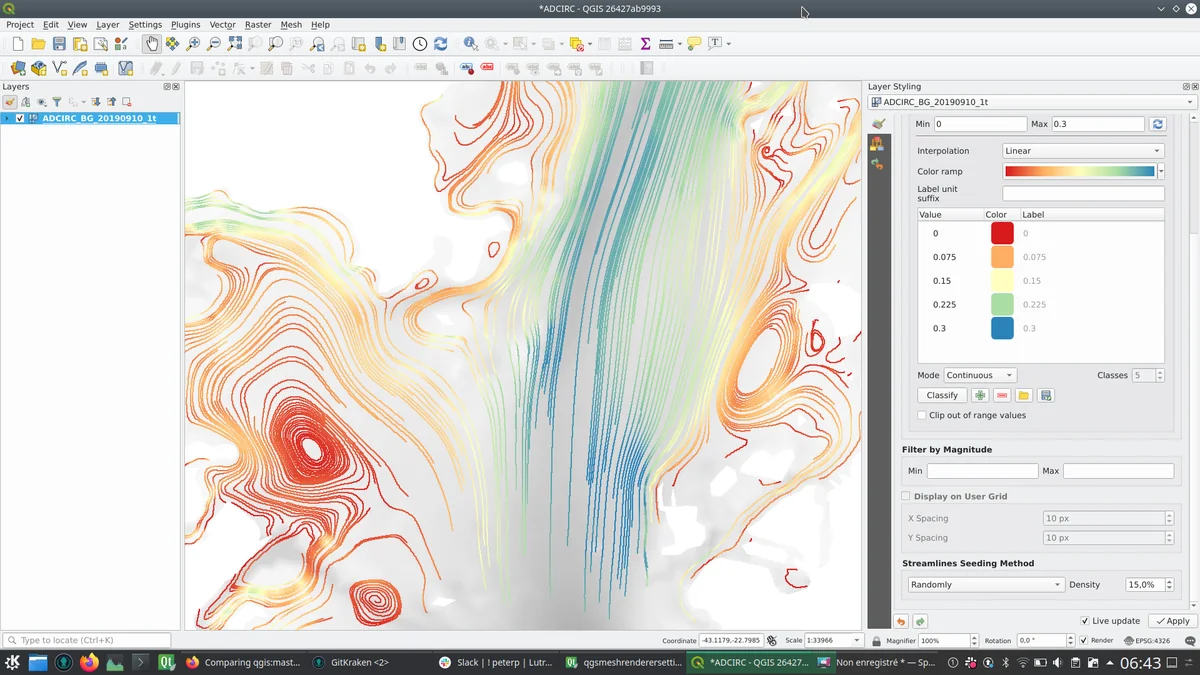
Task: Refresh the map canvas from the toolbar
Action: [x=440, y=44]
